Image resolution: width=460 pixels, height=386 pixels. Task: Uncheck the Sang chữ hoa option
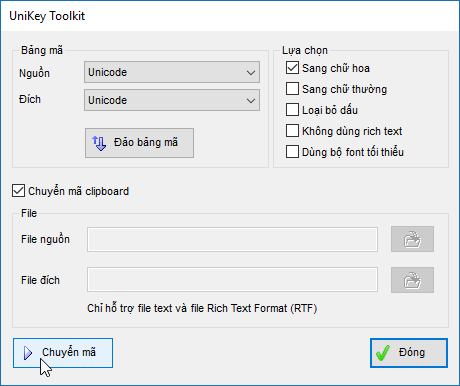tap(292, 68)
